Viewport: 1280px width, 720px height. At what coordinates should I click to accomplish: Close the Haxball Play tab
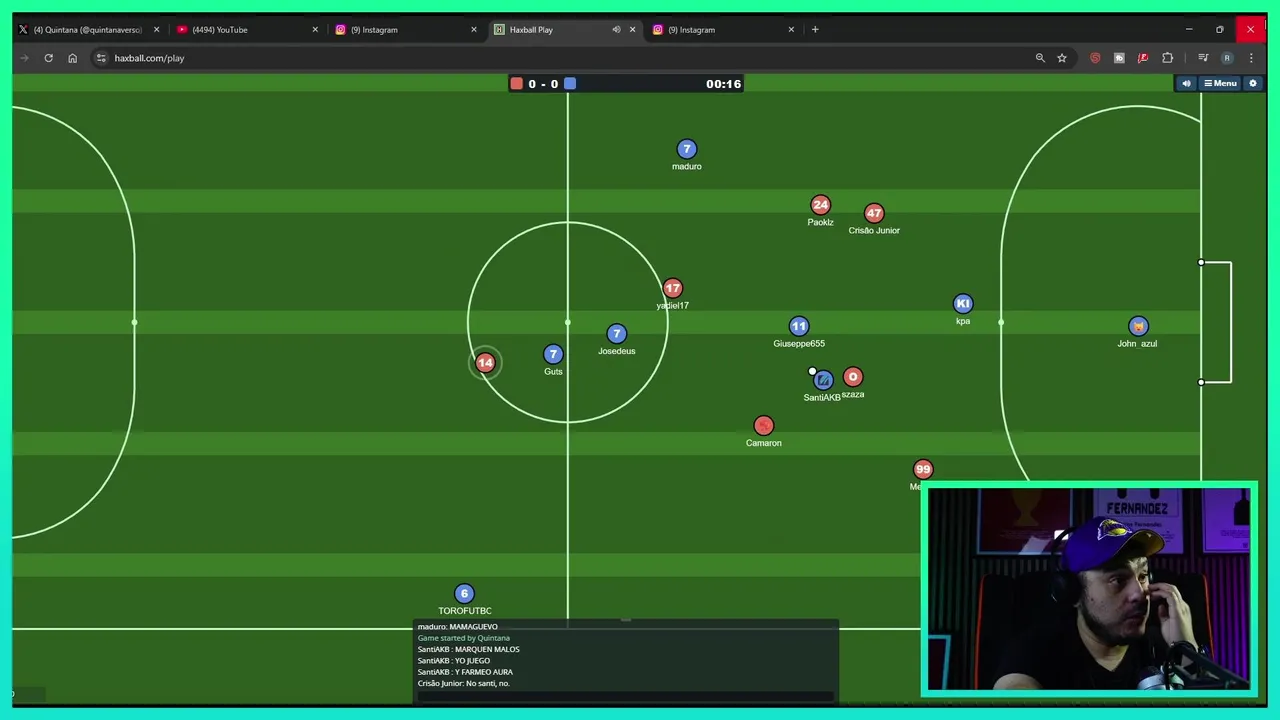(x=632, y=30)
